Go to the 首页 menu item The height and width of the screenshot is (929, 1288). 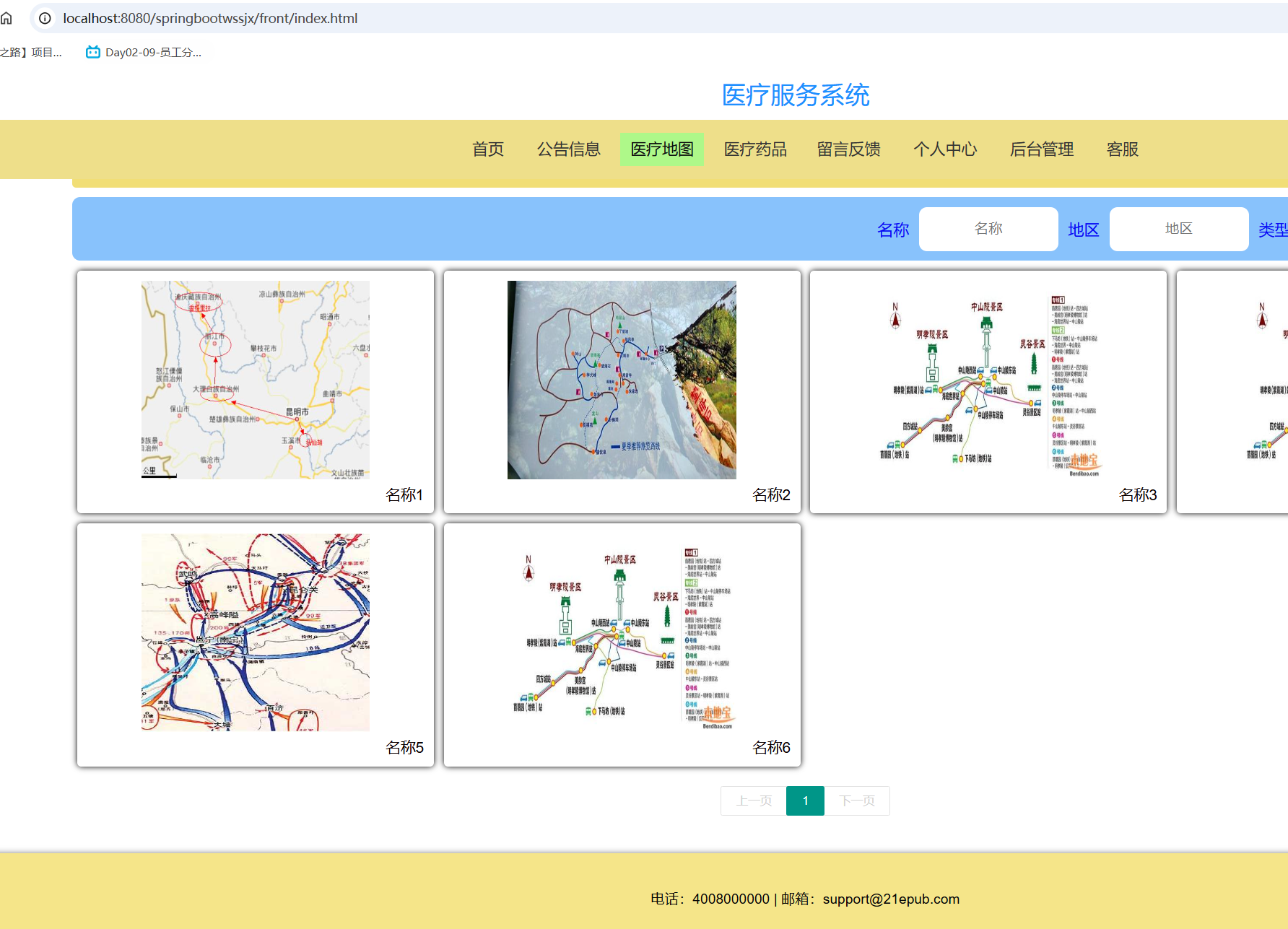coord(488,149)
